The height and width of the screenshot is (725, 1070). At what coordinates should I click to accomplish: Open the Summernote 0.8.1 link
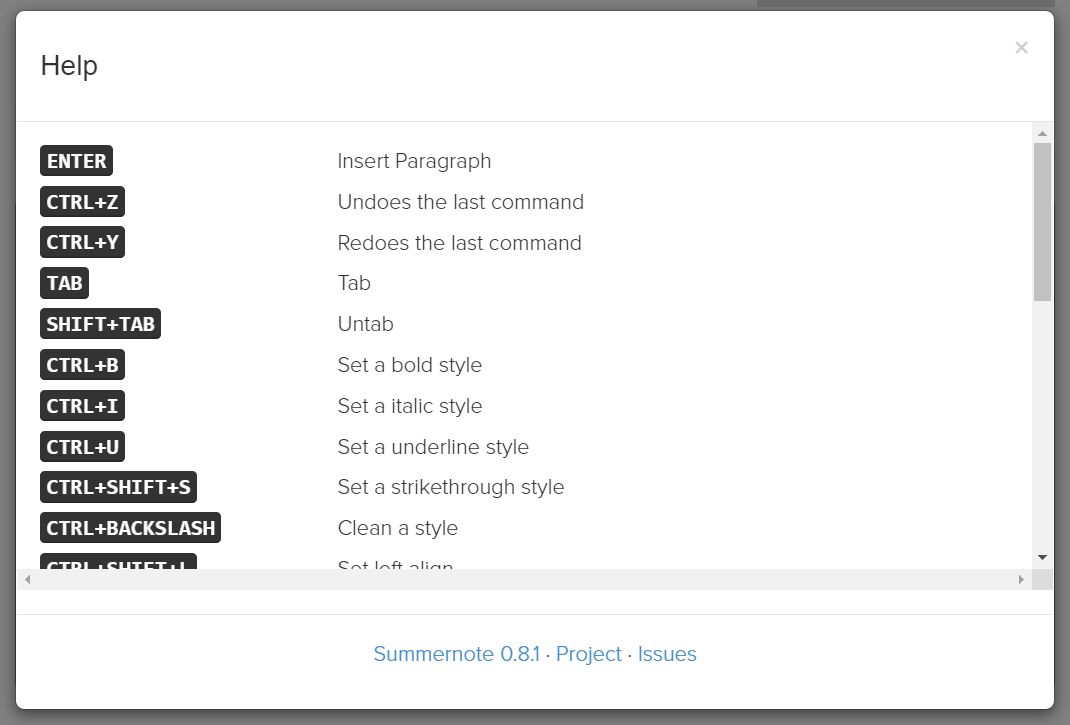click(x=456, y=654)
